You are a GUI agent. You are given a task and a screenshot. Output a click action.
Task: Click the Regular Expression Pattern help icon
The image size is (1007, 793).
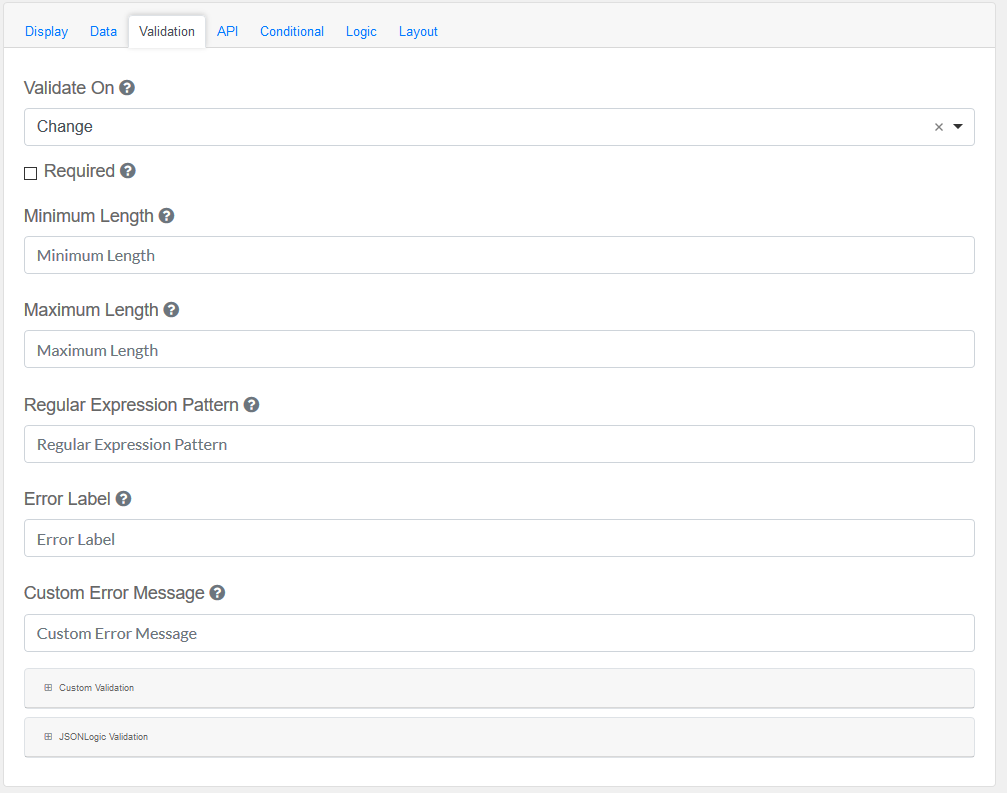point(252,405)
